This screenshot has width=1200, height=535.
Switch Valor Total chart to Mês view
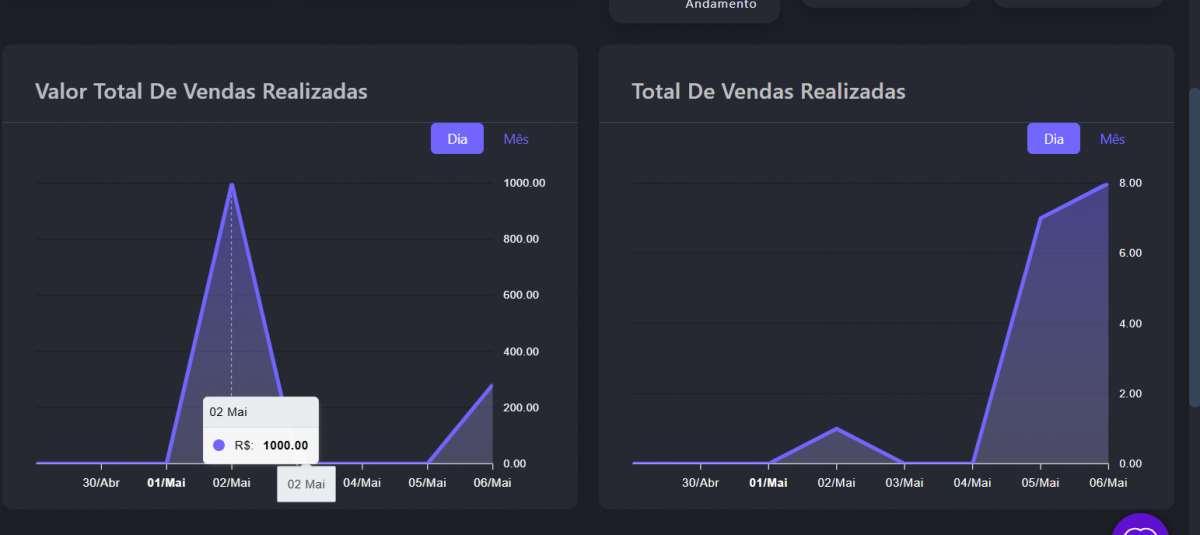click(x=516, y=138)
